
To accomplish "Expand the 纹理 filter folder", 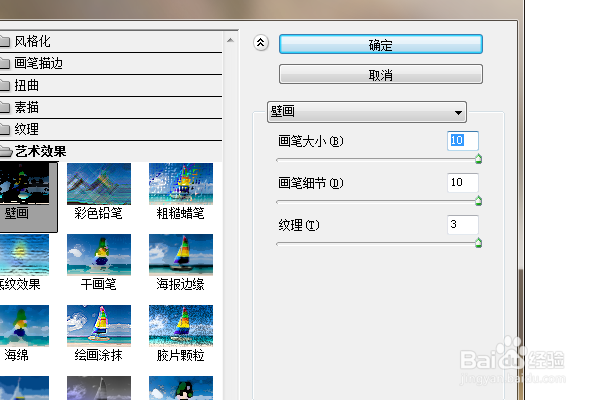I will tap(111, 129).
